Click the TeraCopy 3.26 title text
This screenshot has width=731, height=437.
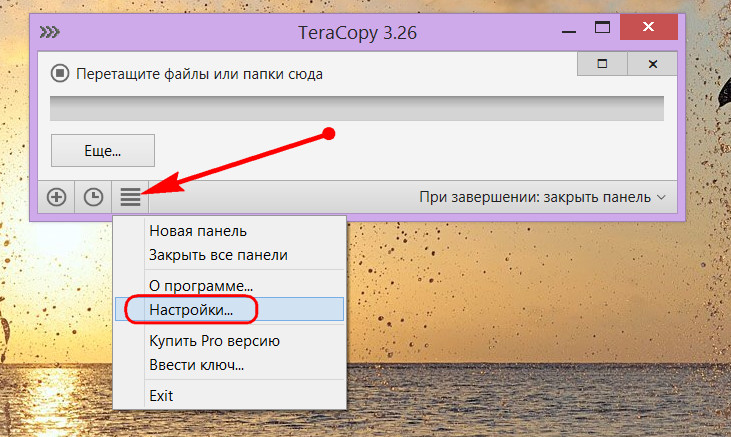(357, 33)
